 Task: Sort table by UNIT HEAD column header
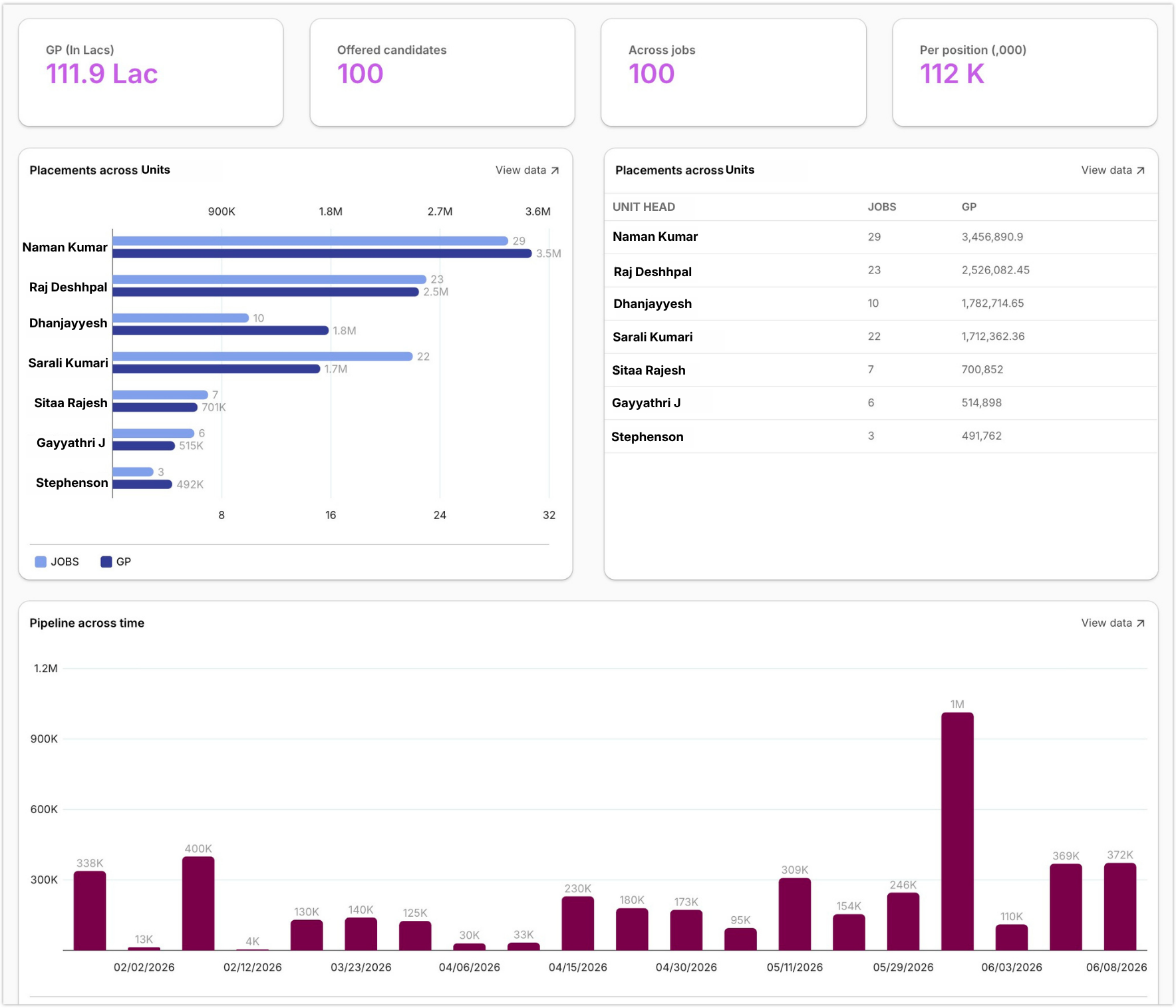click(644, 207)
